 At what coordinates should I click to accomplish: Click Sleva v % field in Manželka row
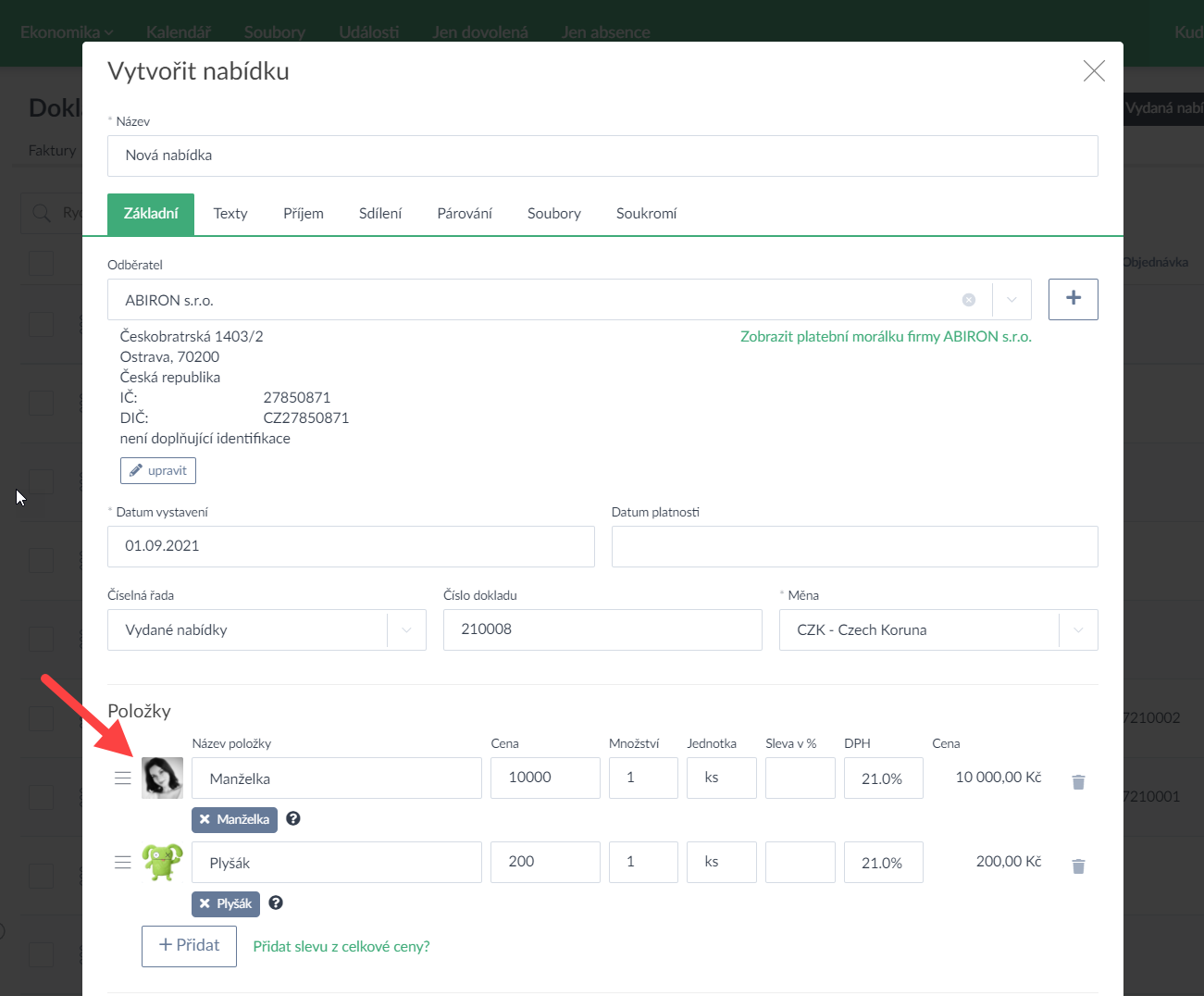801,778
